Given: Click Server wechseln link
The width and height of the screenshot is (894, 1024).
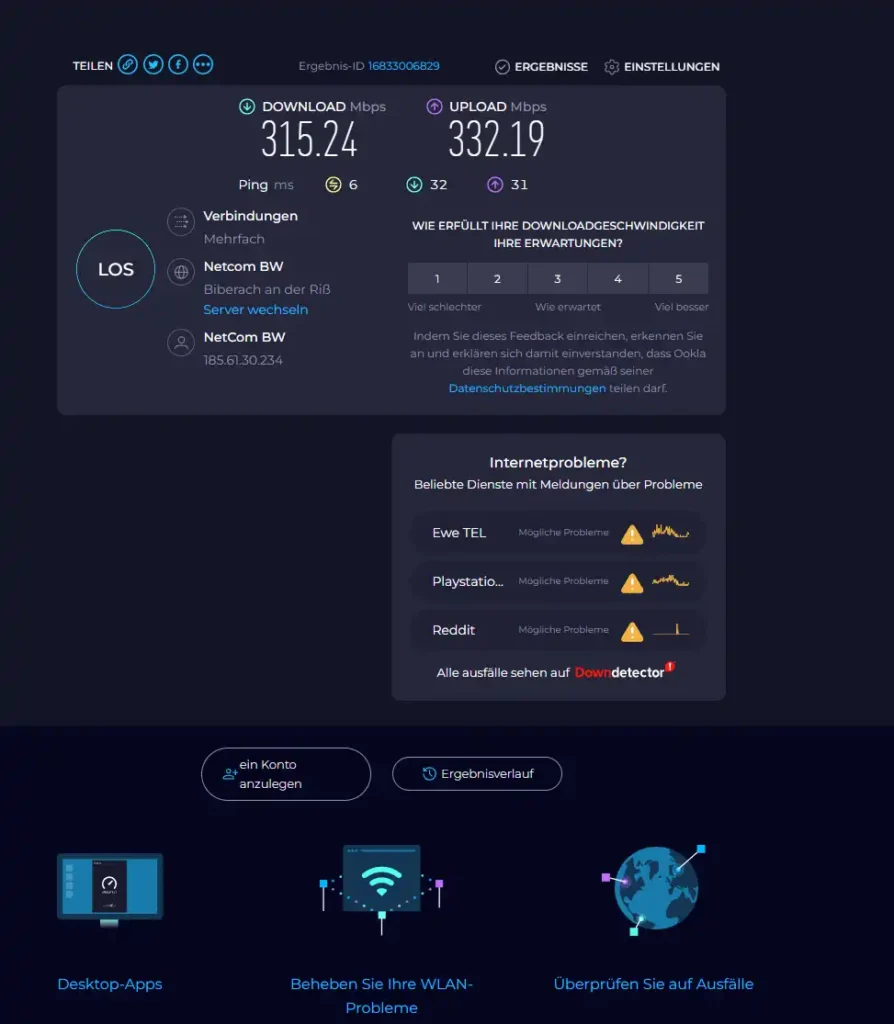Looking at the screenshot, I should coord(255,310).
